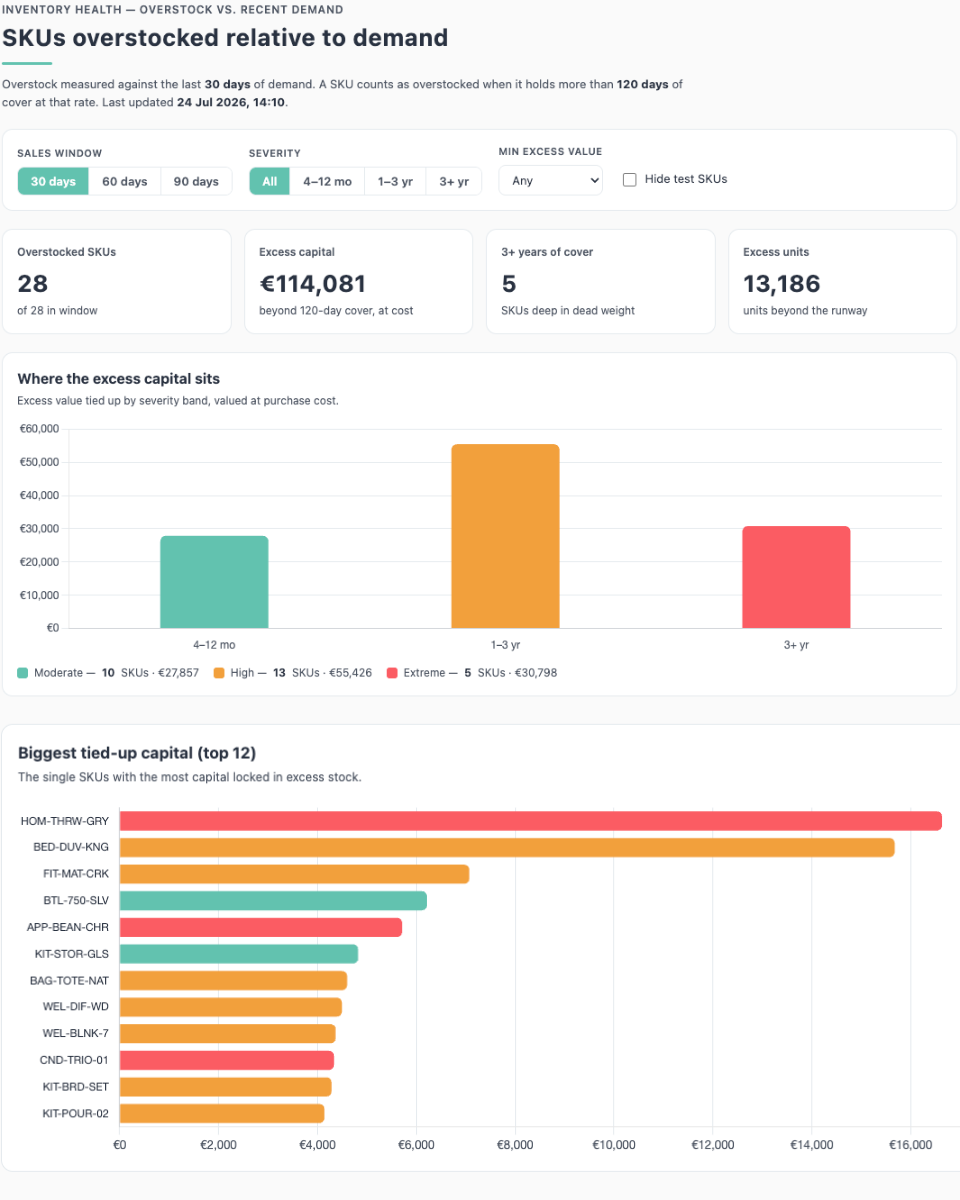Viewport: 960px width, 1200px height.
Task: Select the KIT-BRD-SET bar
Action: tap(226, 1086)
